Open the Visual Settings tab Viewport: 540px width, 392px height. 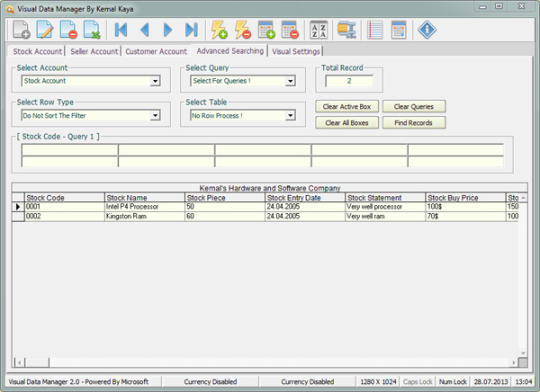pos(296,51)
